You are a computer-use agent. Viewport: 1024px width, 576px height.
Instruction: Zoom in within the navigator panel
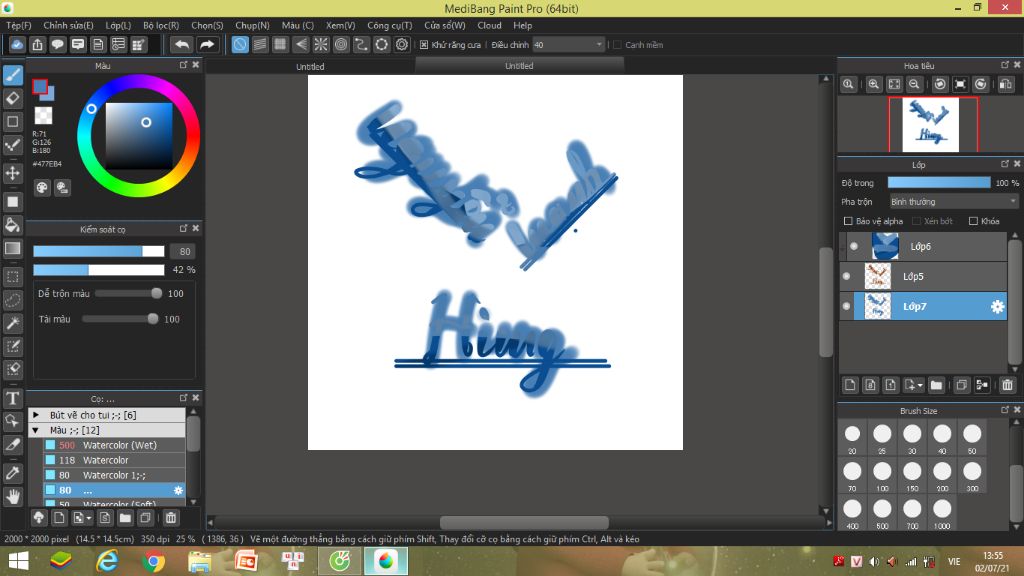click(873, 84)
